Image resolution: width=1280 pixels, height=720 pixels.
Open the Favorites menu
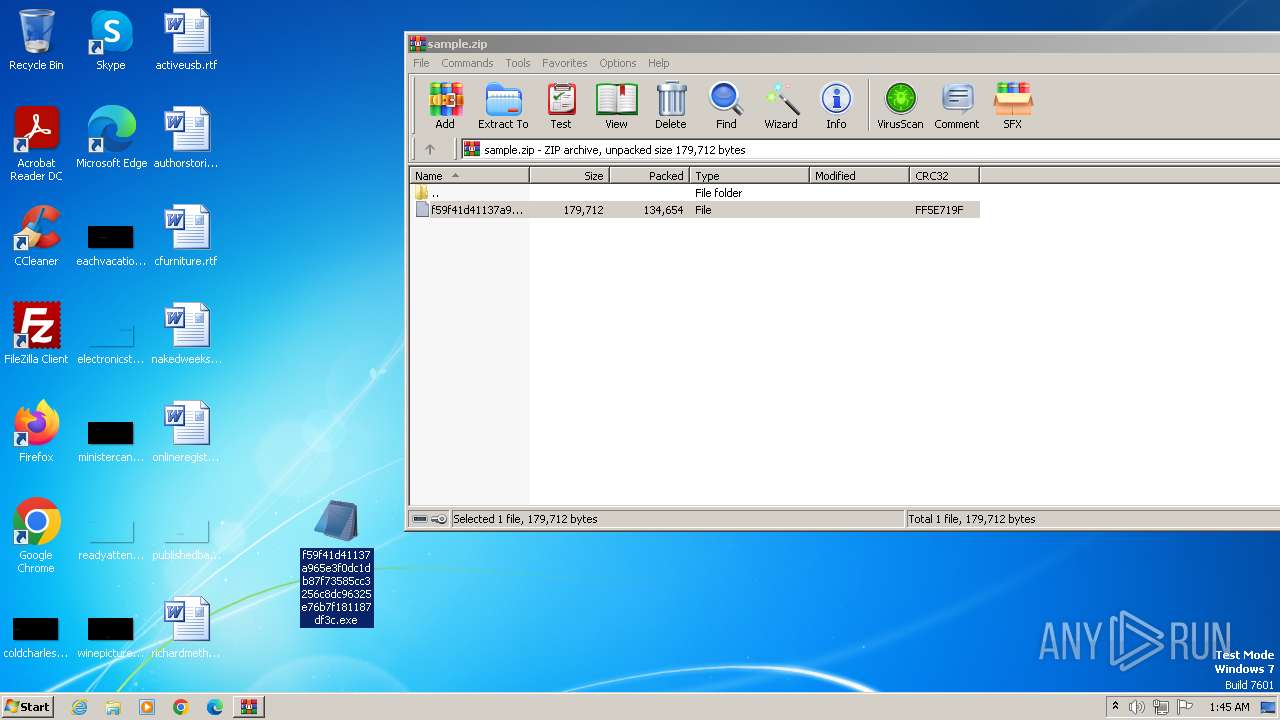tap(565, 63)
